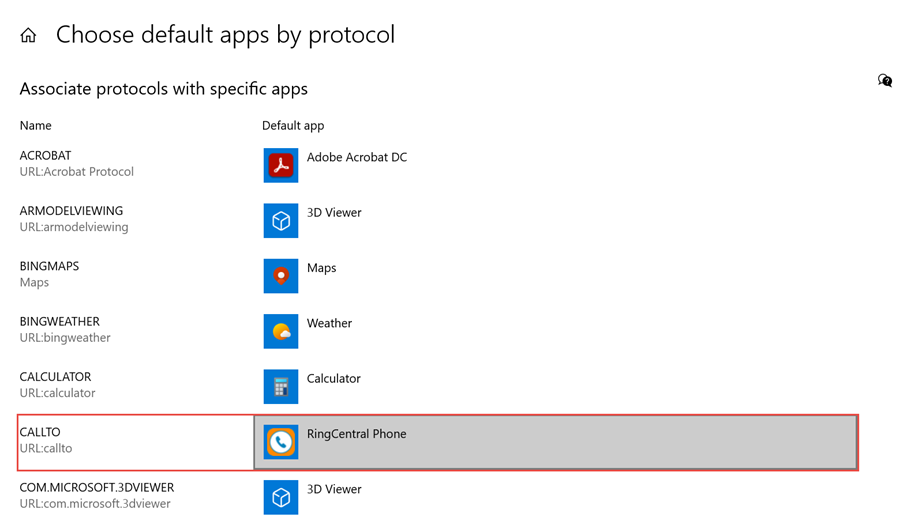Choose RingCentral Phone for the CALLTO protocol
Screen dimensions: 903x521
(x=556, y=442)
